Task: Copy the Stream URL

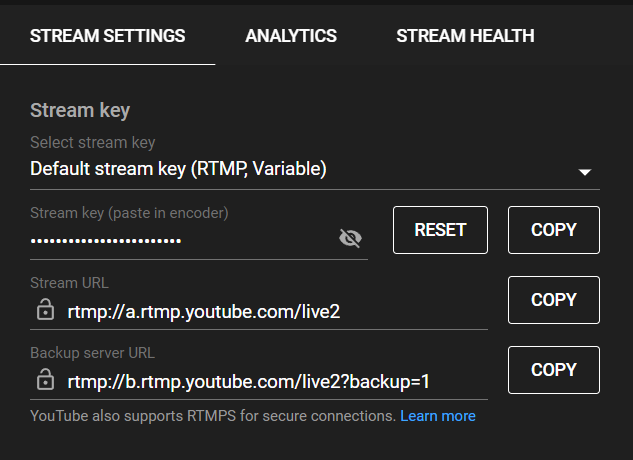Action: 553,300
